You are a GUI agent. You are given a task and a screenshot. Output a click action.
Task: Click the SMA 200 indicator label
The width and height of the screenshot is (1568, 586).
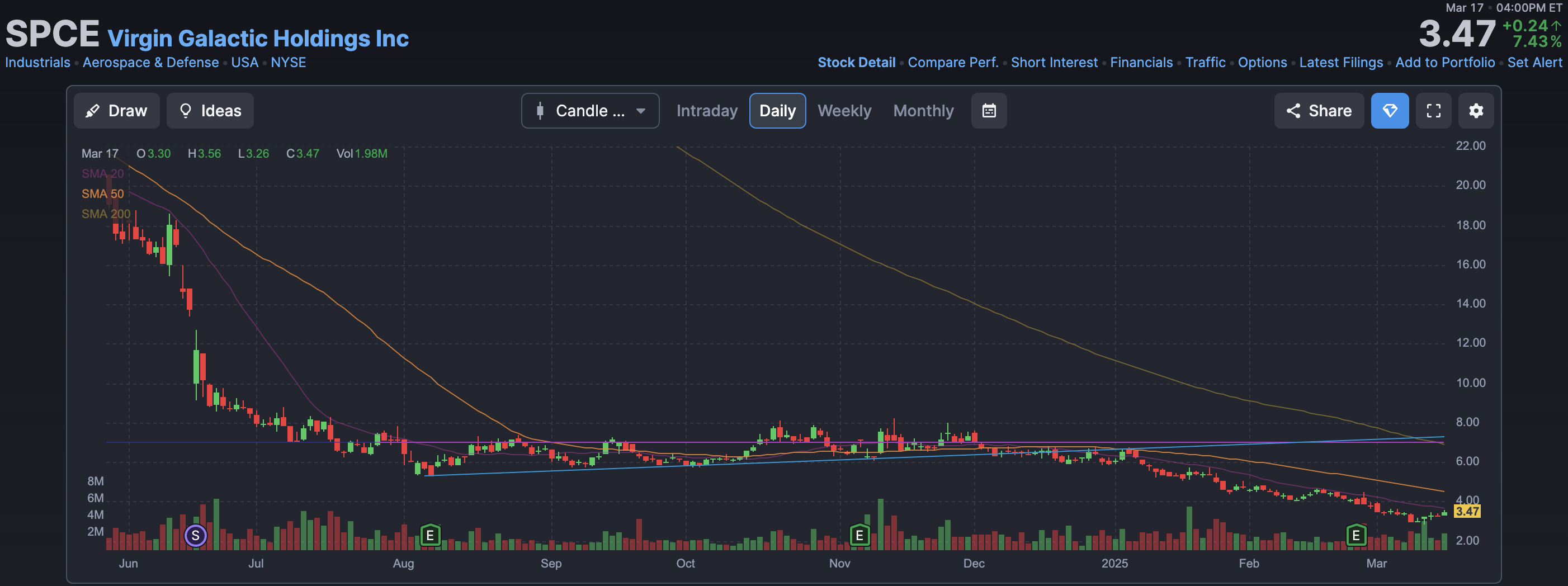[106, 214]
